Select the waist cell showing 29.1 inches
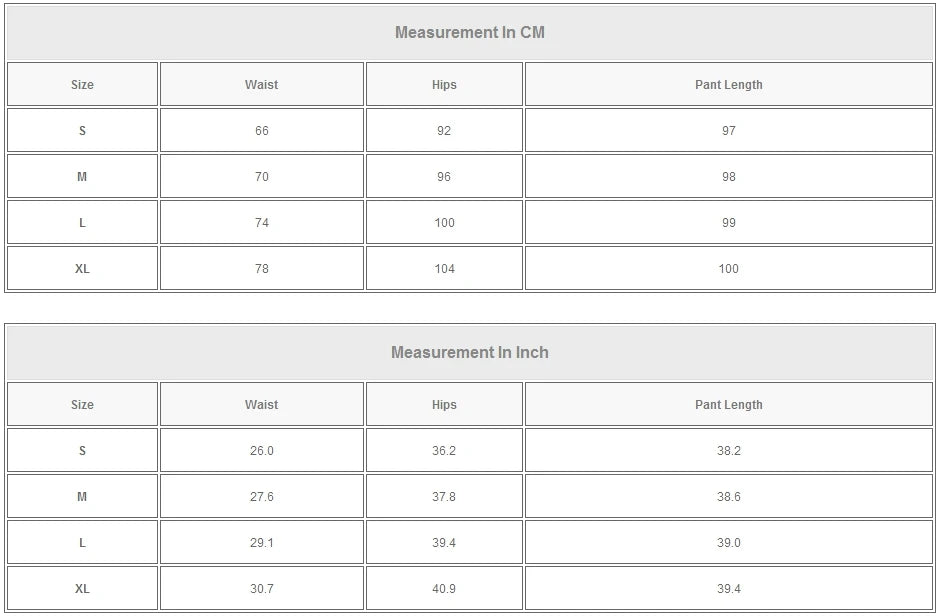The width and height of the screenshot is (939, 616). pos(261,543)
